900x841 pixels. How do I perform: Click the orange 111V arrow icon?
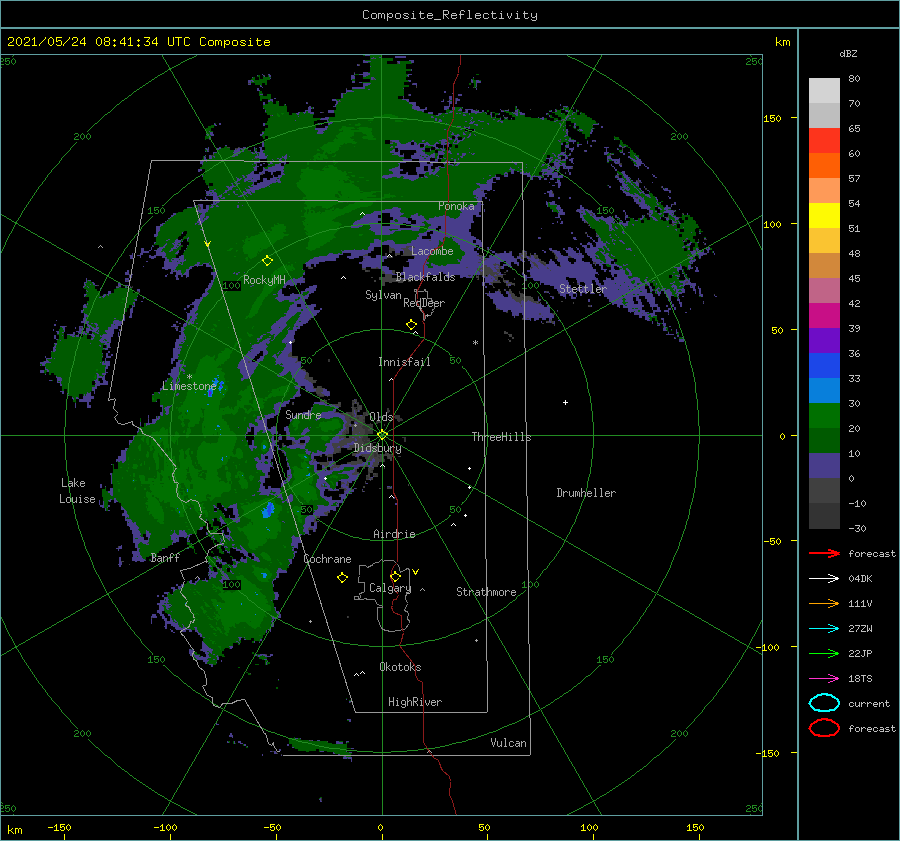coord(824,603)
